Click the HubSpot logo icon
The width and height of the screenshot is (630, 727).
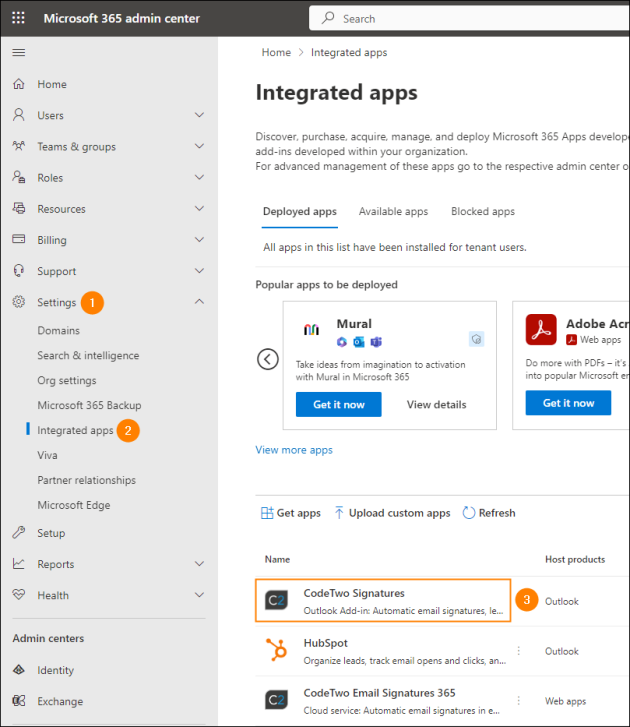276,649
